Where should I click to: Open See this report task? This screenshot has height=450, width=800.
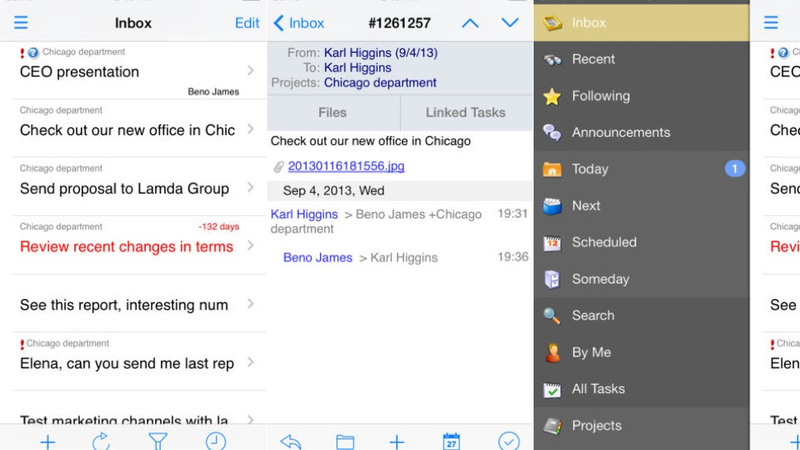click(124, 305)
